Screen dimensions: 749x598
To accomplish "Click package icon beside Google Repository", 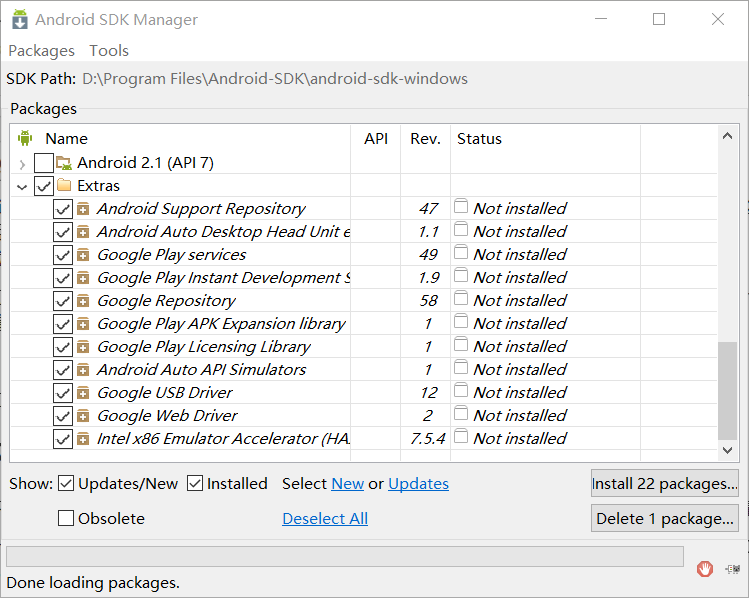I will click(x=83, y=300).
